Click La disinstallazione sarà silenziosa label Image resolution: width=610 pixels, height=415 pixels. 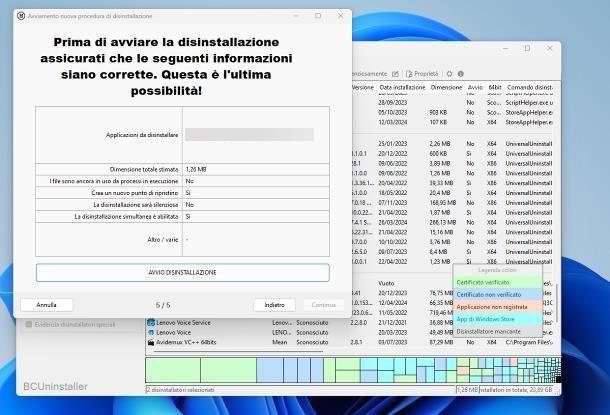coord(136,204)
